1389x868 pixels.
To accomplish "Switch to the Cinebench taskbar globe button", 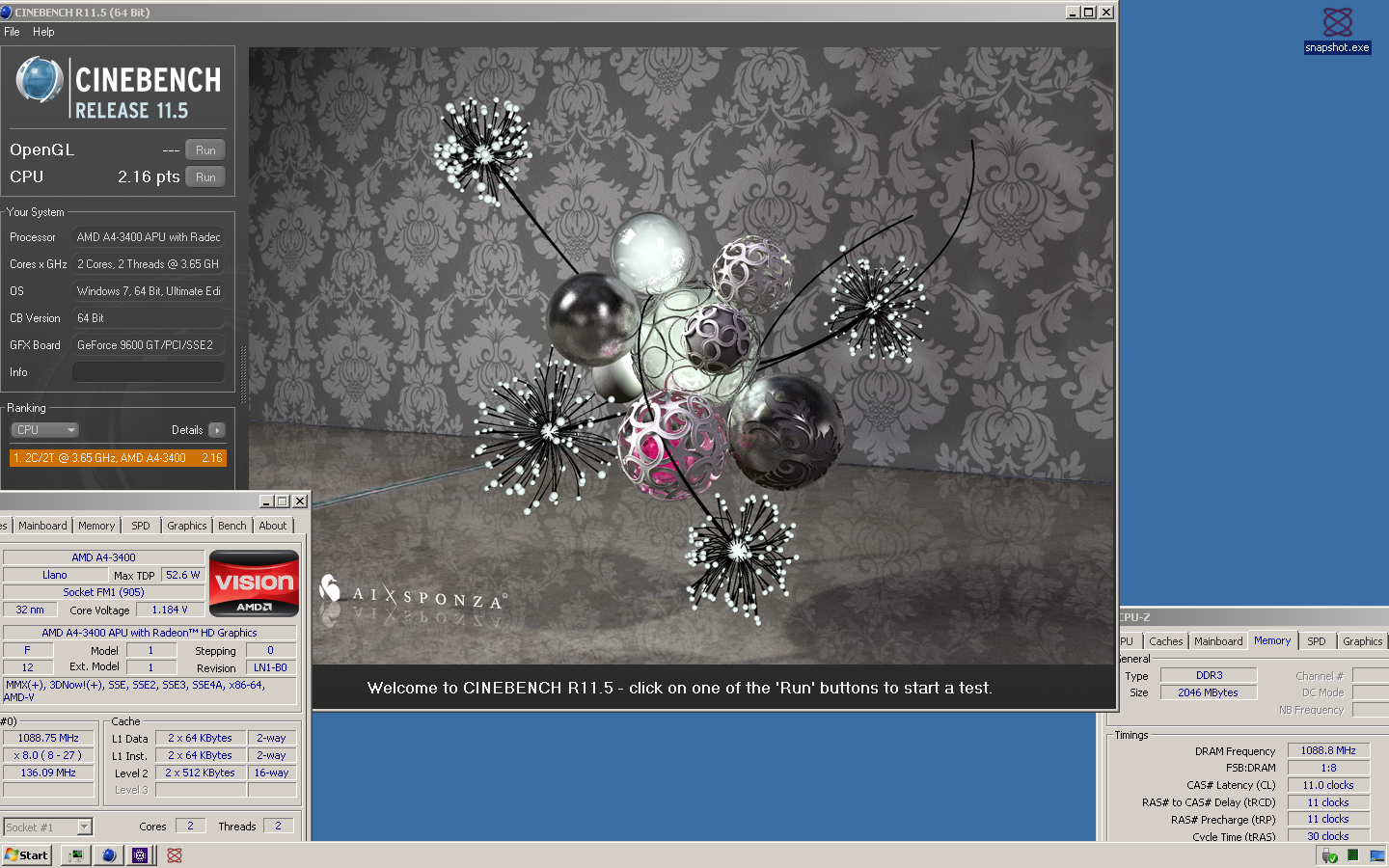I will pos(108,855).
